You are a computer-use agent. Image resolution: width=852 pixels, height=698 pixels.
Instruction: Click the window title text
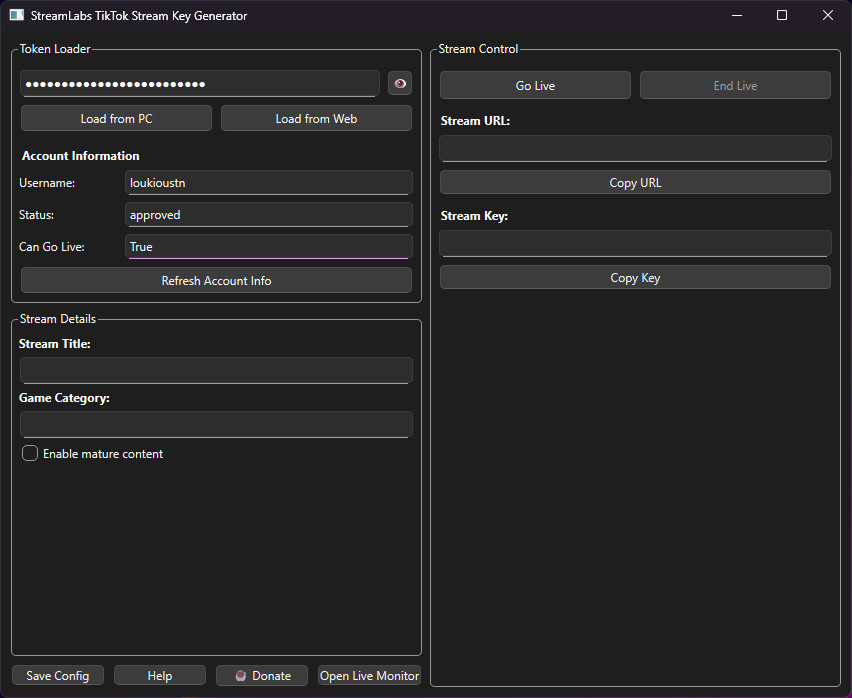pyautogui.click(x=139, y=16)
